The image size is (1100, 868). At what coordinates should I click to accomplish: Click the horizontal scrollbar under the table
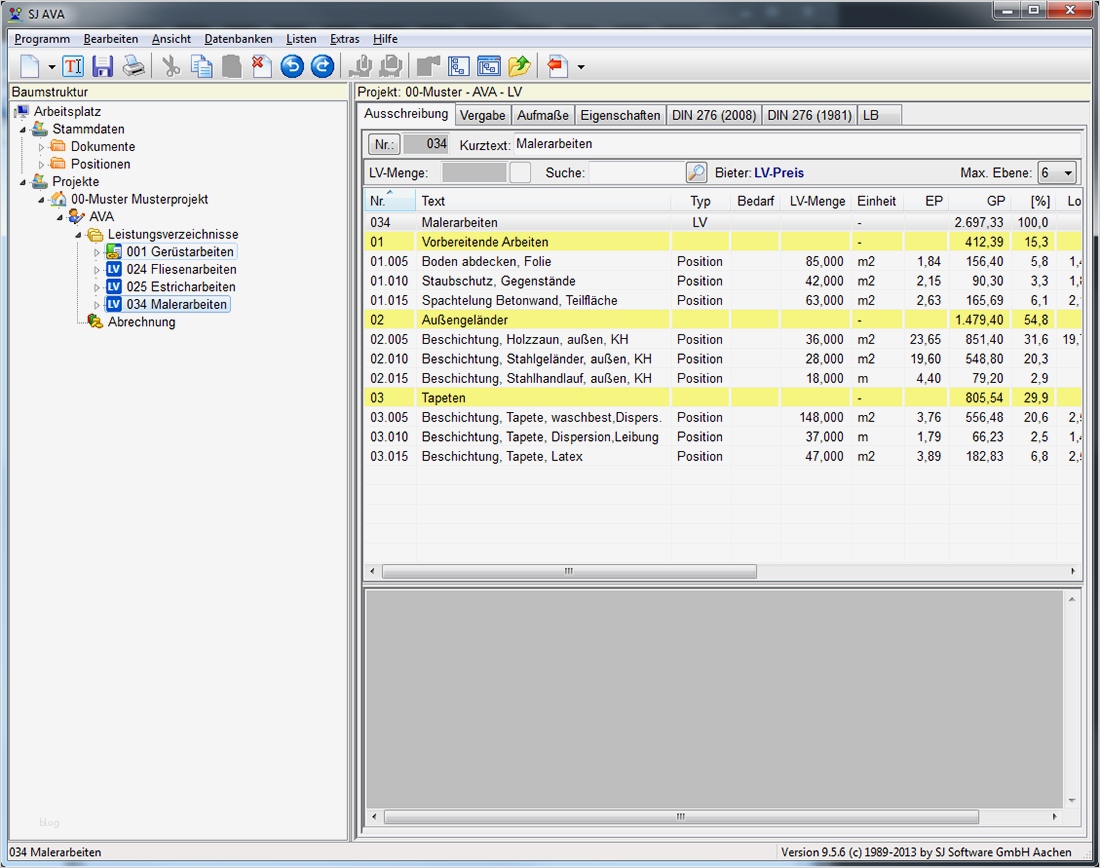tap(568, 572)
